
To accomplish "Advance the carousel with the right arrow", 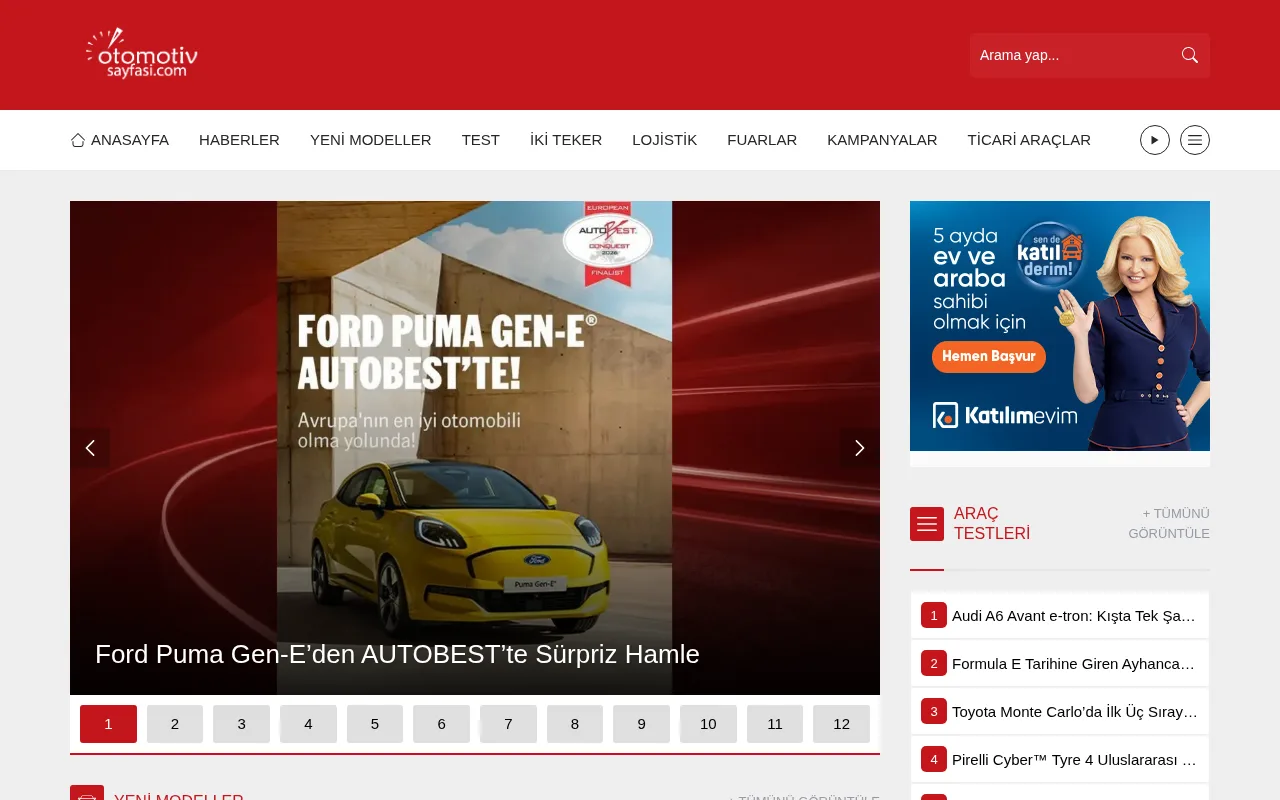I will pos(859,448).
